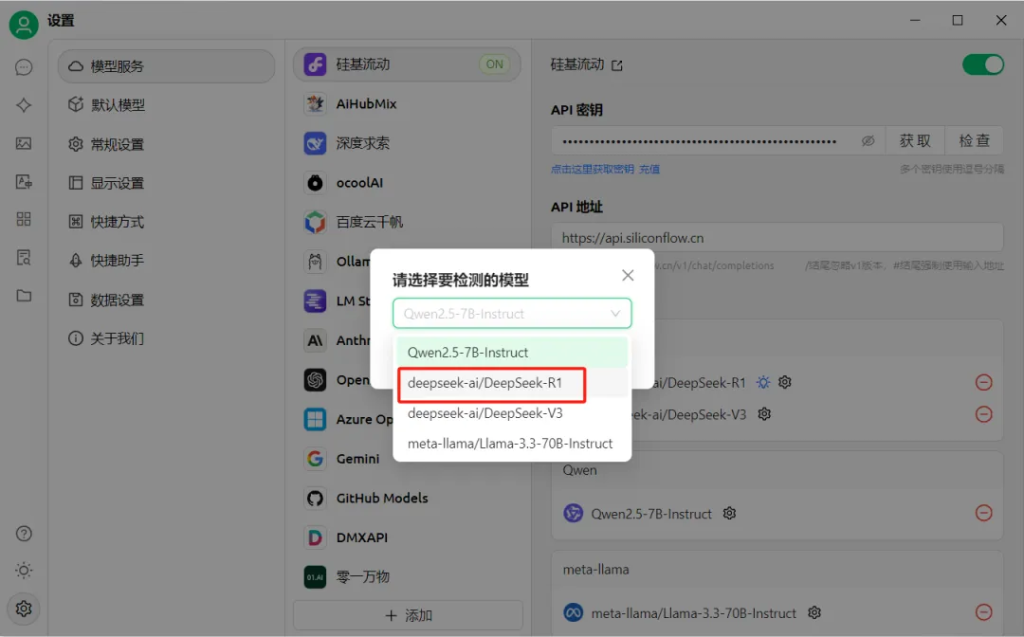Switch to the 默认模型 settings section
The height and width of the screenshot is (637, 1024).
coord(118,105)
